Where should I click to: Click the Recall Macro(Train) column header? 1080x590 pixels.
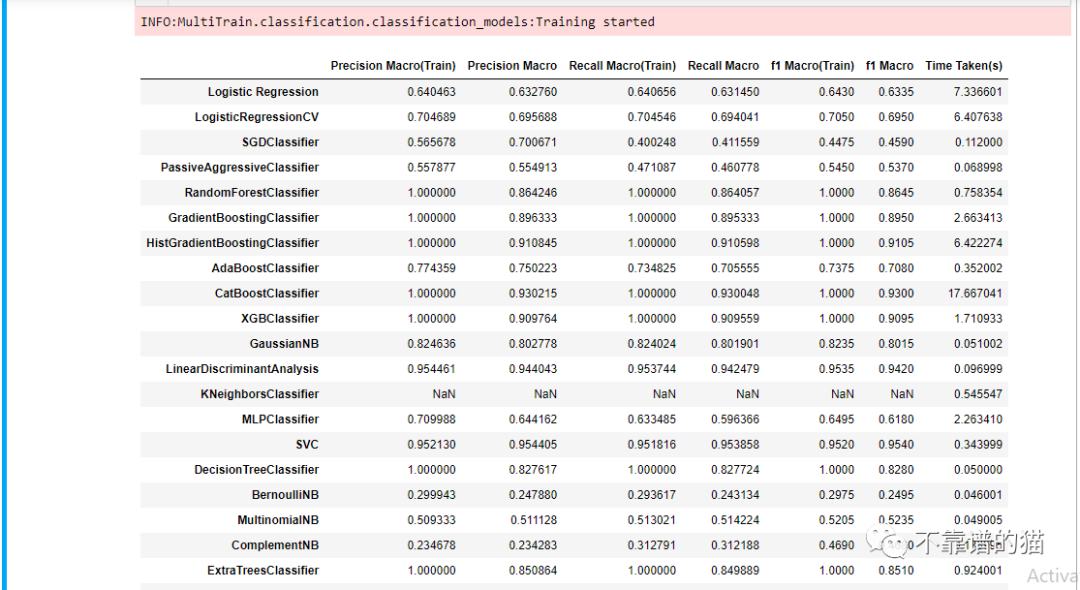[x=622, y=66]
